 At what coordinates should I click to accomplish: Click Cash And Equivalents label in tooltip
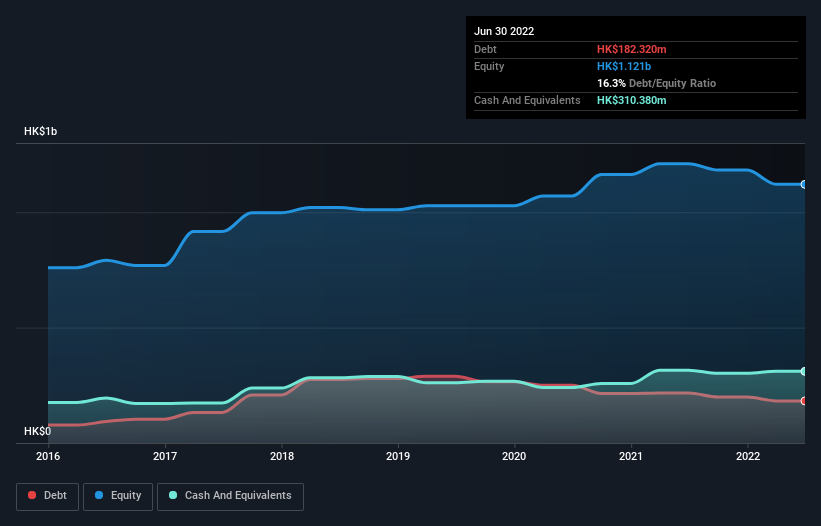click(x=527, y=100)
